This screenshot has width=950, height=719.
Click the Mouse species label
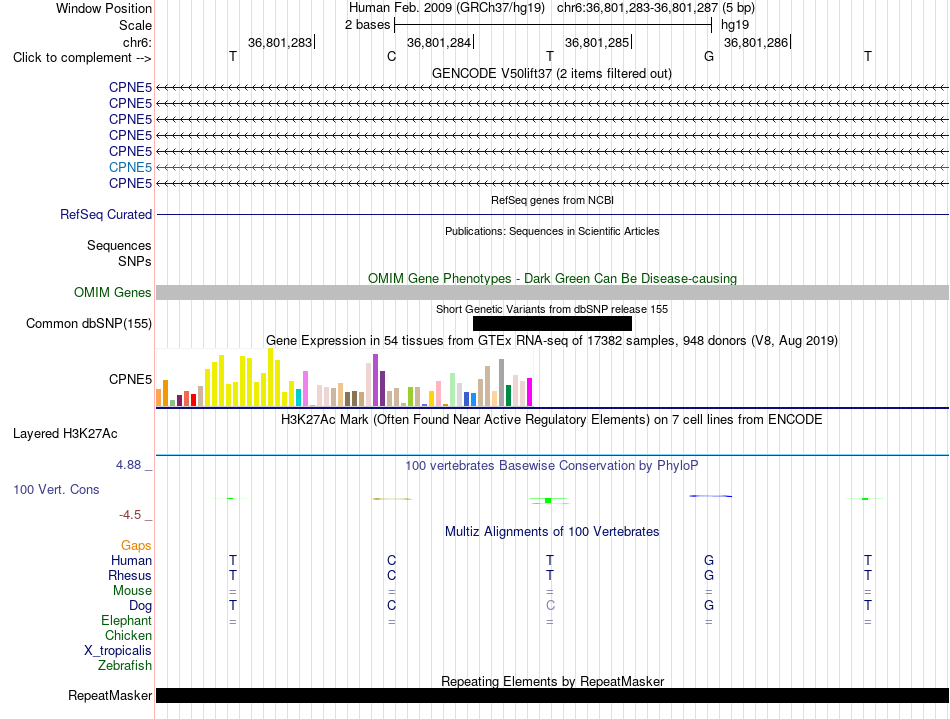pos(132,591)
